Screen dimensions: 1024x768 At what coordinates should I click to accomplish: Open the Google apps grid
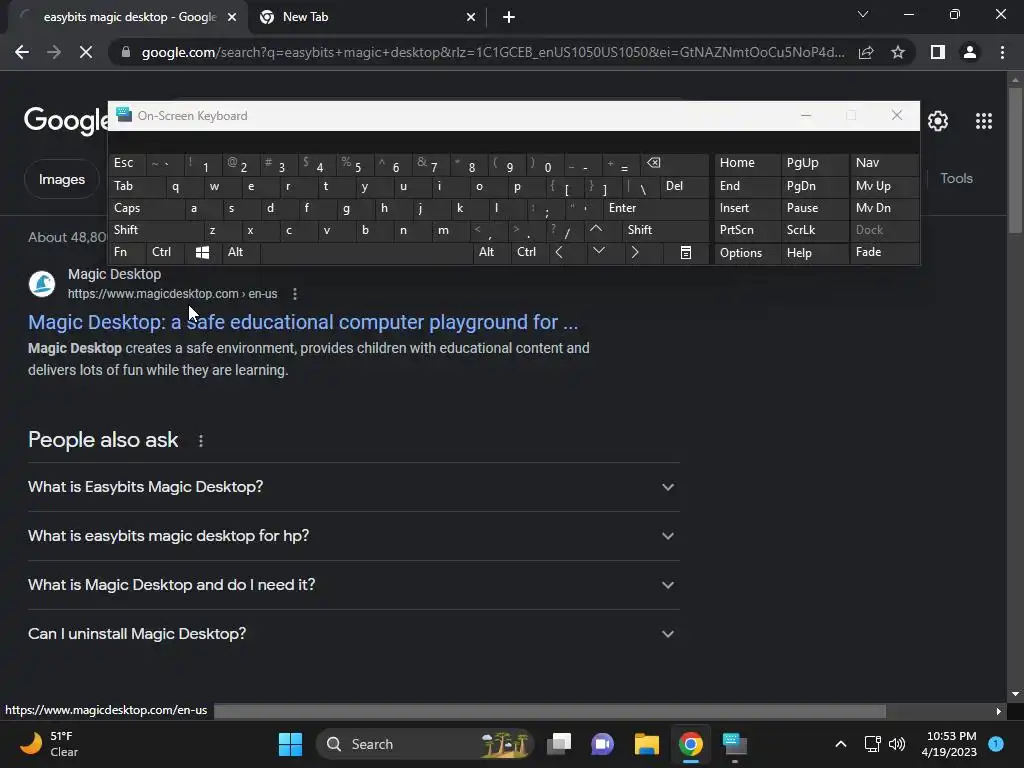pyautogui.click(x=984, y=121)
